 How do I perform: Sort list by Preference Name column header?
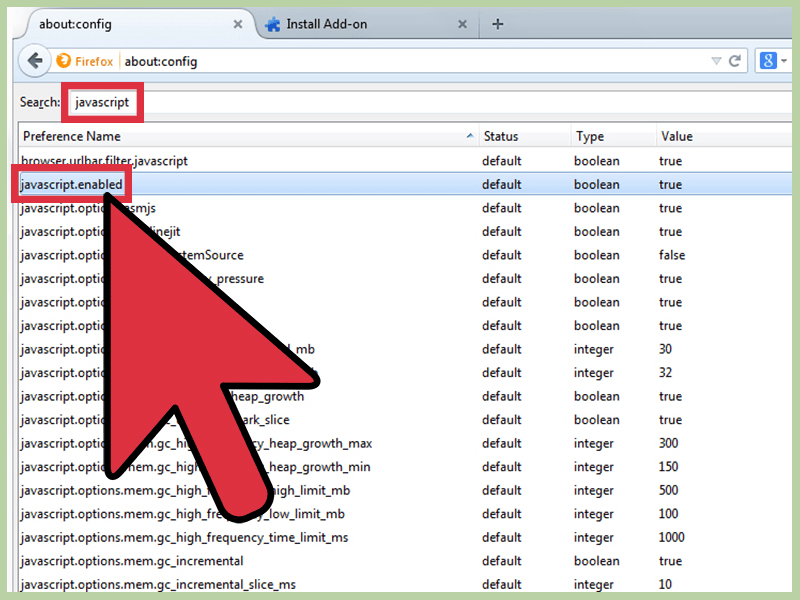click(72, 136)
